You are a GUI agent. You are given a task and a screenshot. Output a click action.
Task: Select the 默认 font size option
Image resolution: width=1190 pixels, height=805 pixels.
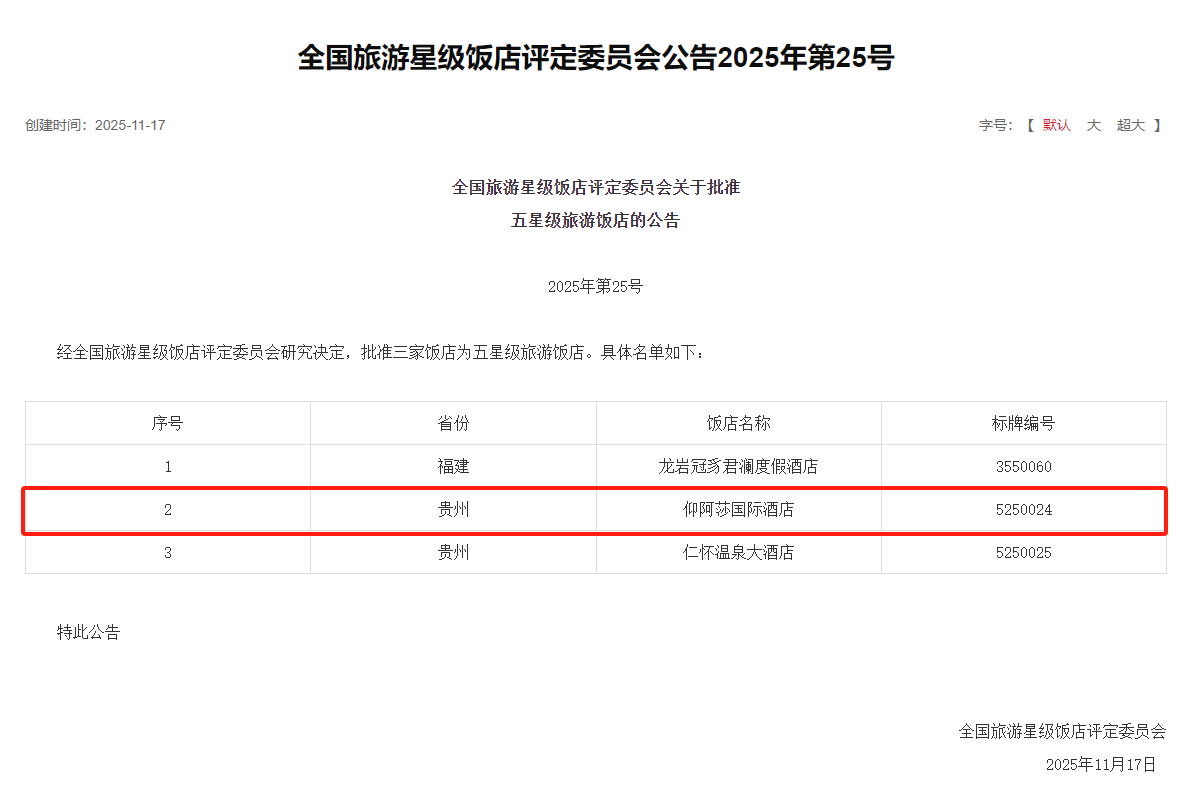tap(1056, 125)
